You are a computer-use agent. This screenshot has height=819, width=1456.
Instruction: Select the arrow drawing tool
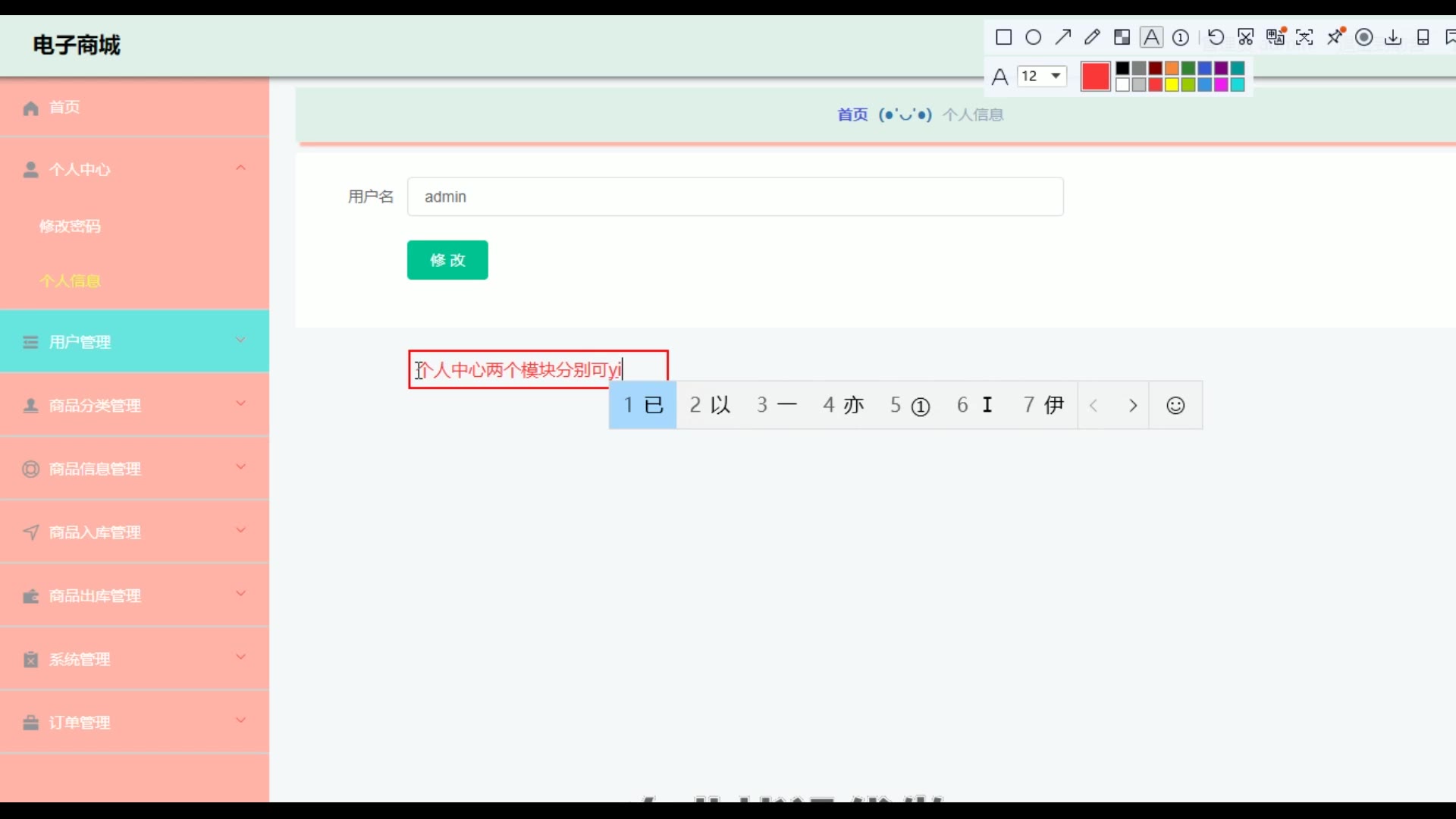tap(1062, 37)
